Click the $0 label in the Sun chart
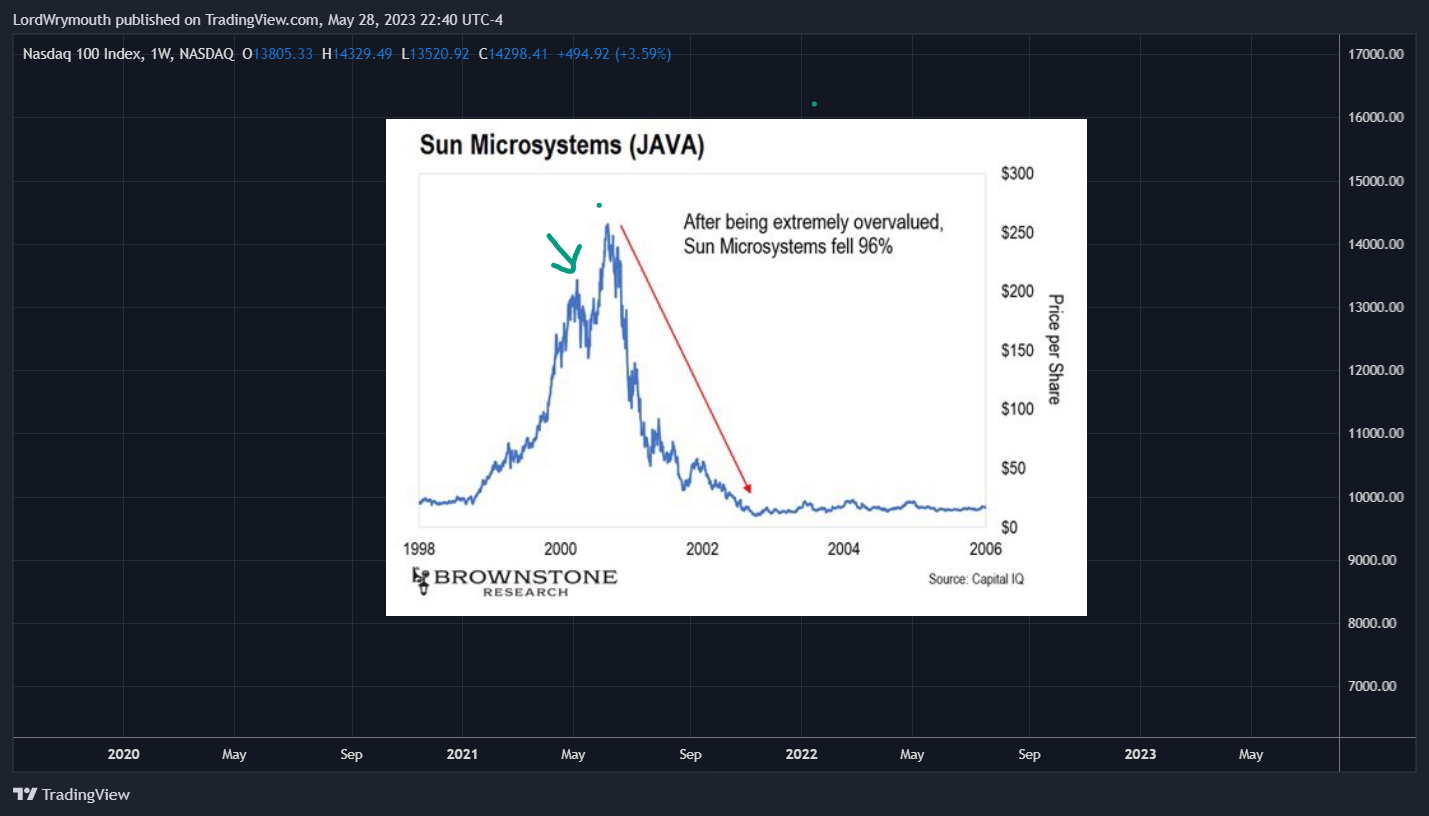Image resolution: width=1429 pixels, height=816 pixels. (x=1009, y=527)
